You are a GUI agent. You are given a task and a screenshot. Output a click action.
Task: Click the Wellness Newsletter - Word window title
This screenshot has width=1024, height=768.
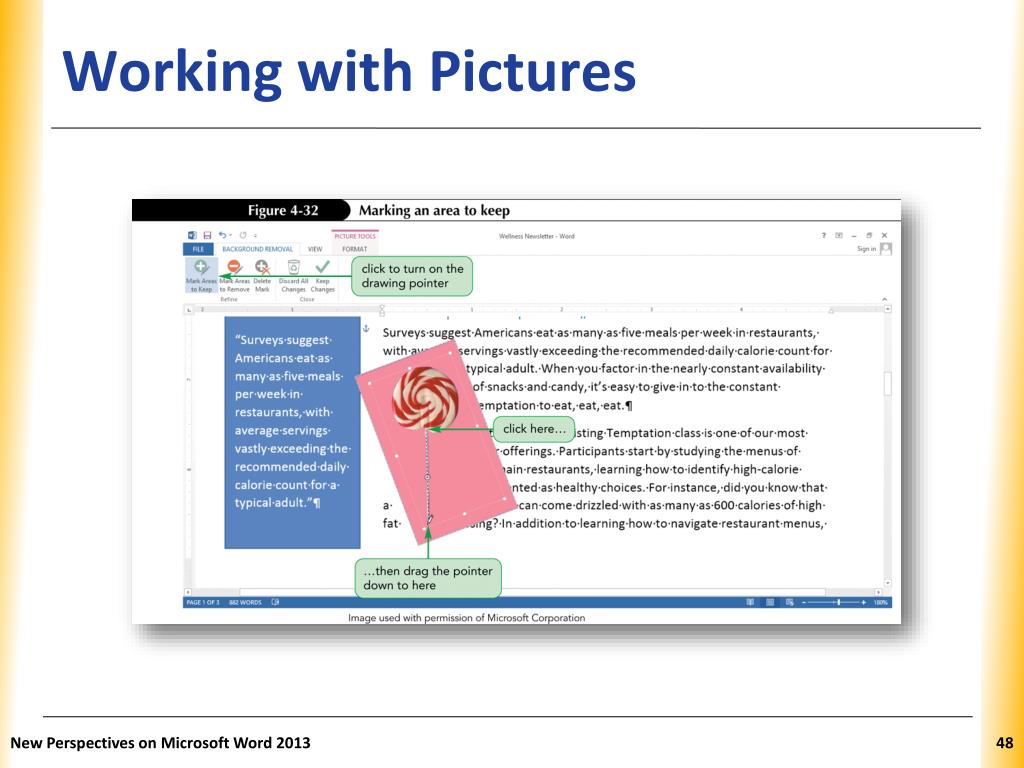point(537,236)
